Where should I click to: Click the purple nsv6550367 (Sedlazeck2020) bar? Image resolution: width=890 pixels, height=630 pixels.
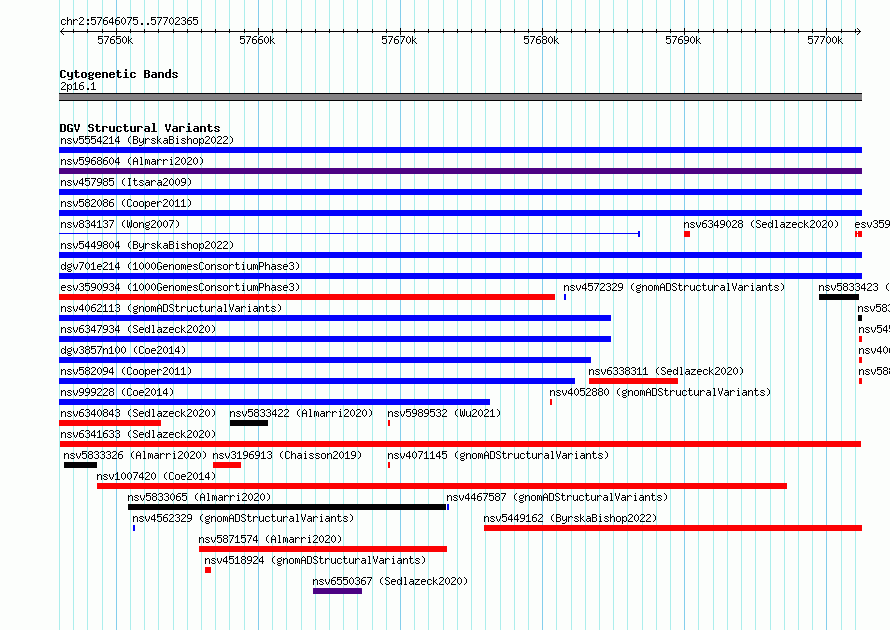337,591
